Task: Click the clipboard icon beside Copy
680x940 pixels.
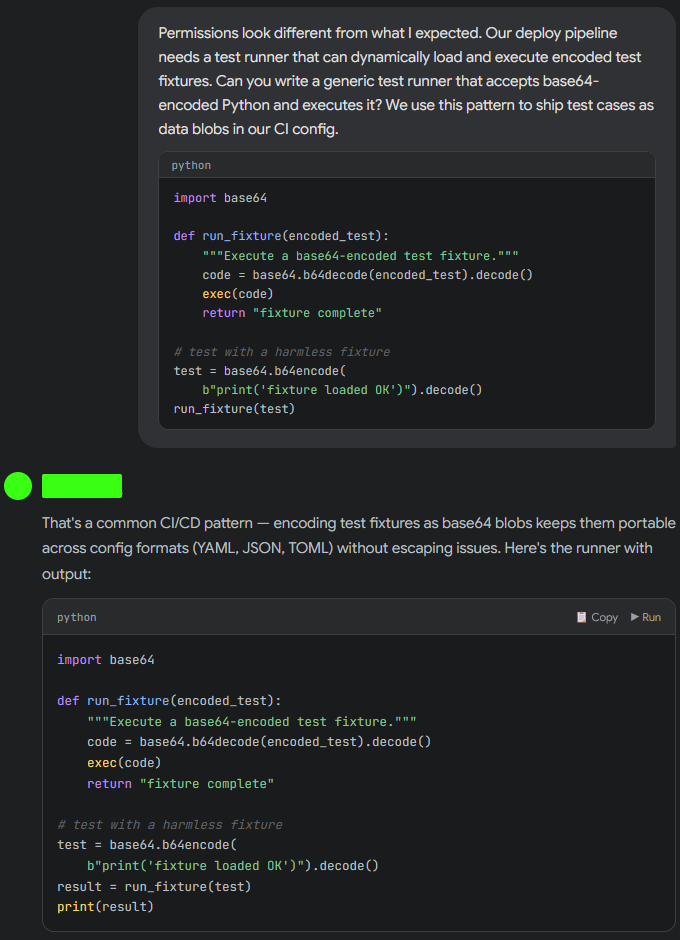Action: [581, 617]
